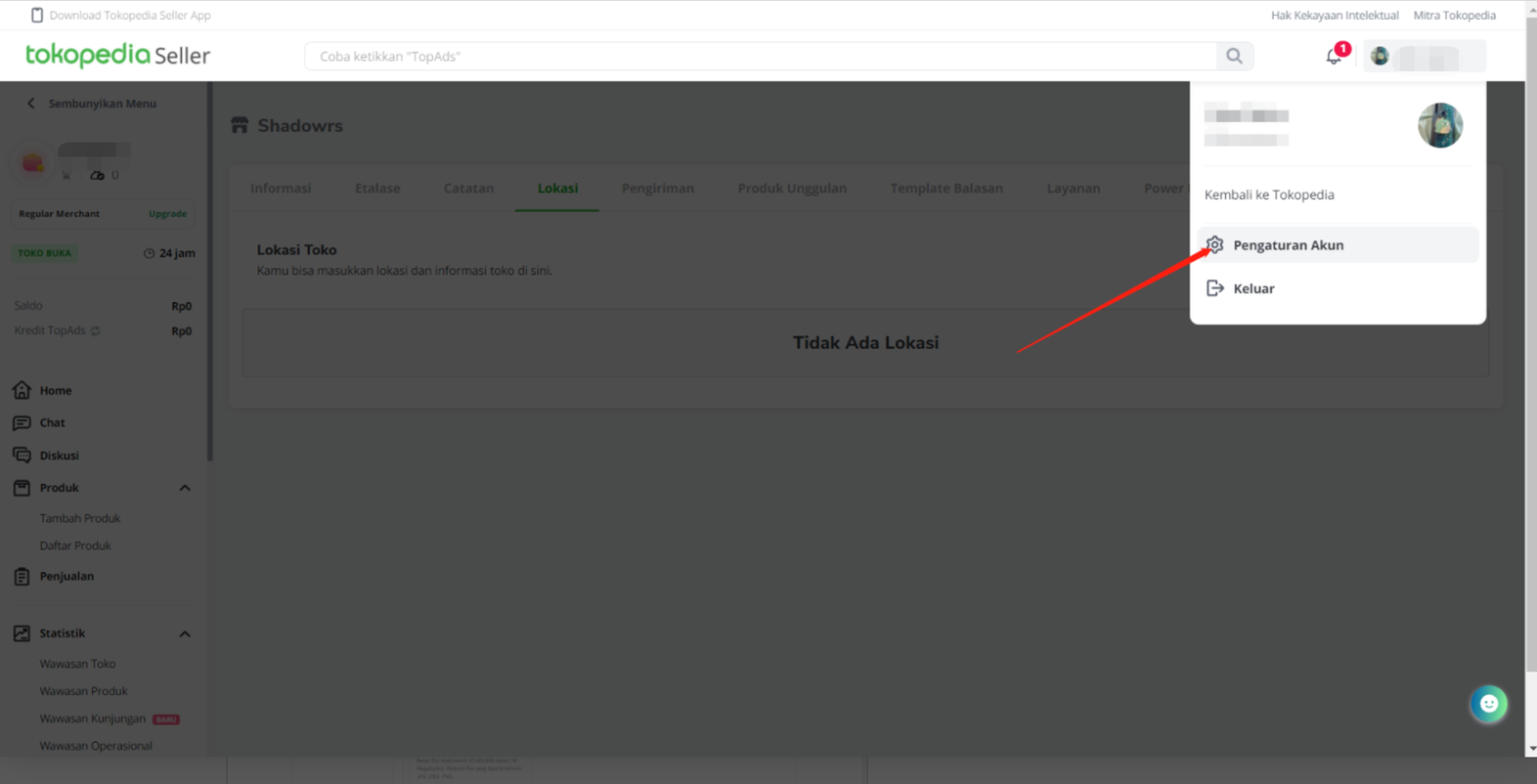Click the Home icon in sidebar
Viewport: 1537px width, 784px height.
pos(22,390)
